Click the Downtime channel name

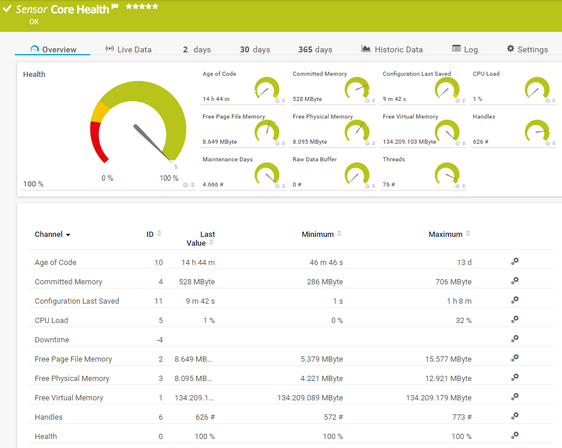point(52,340)
